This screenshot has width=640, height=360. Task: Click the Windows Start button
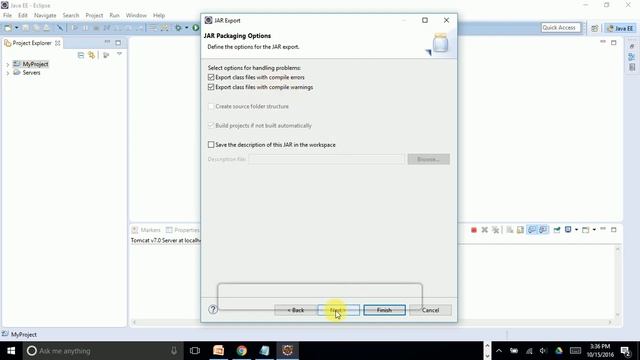pyautogui.click(x=11, y=351)
